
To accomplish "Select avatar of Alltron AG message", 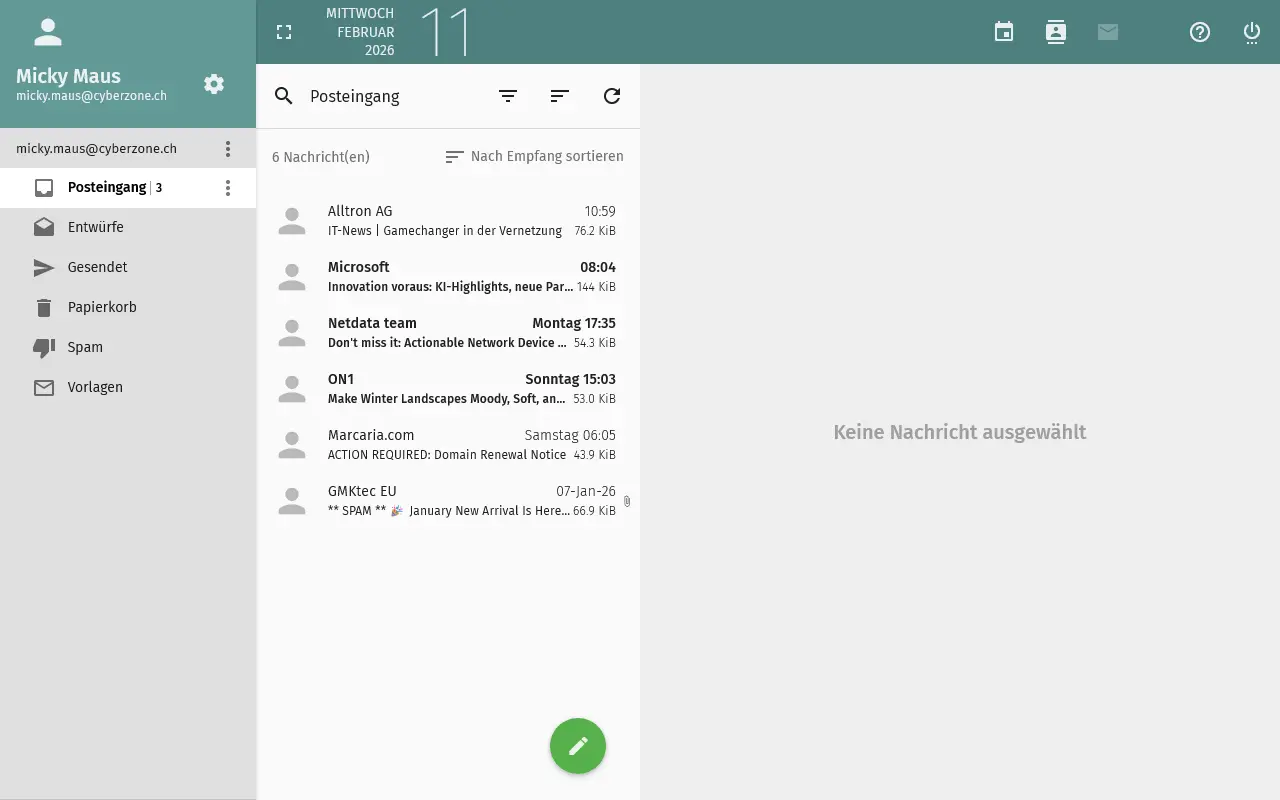I will [x=292, y=221].
